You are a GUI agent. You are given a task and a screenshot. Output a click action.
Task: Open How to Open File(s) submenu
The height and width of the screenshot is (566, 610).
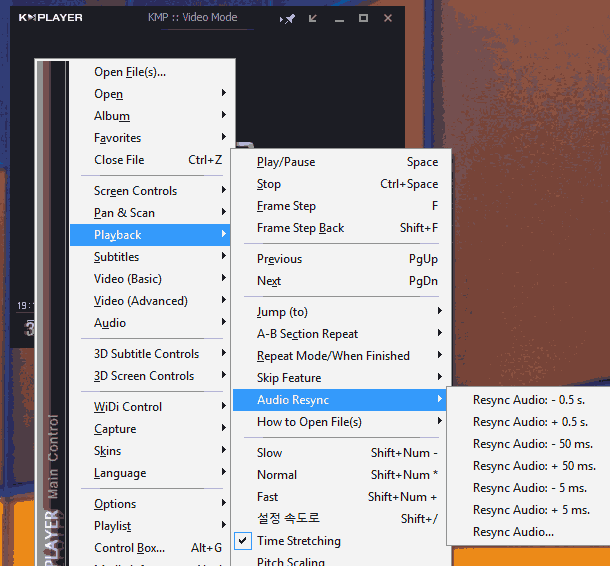[x=341, y=421]
